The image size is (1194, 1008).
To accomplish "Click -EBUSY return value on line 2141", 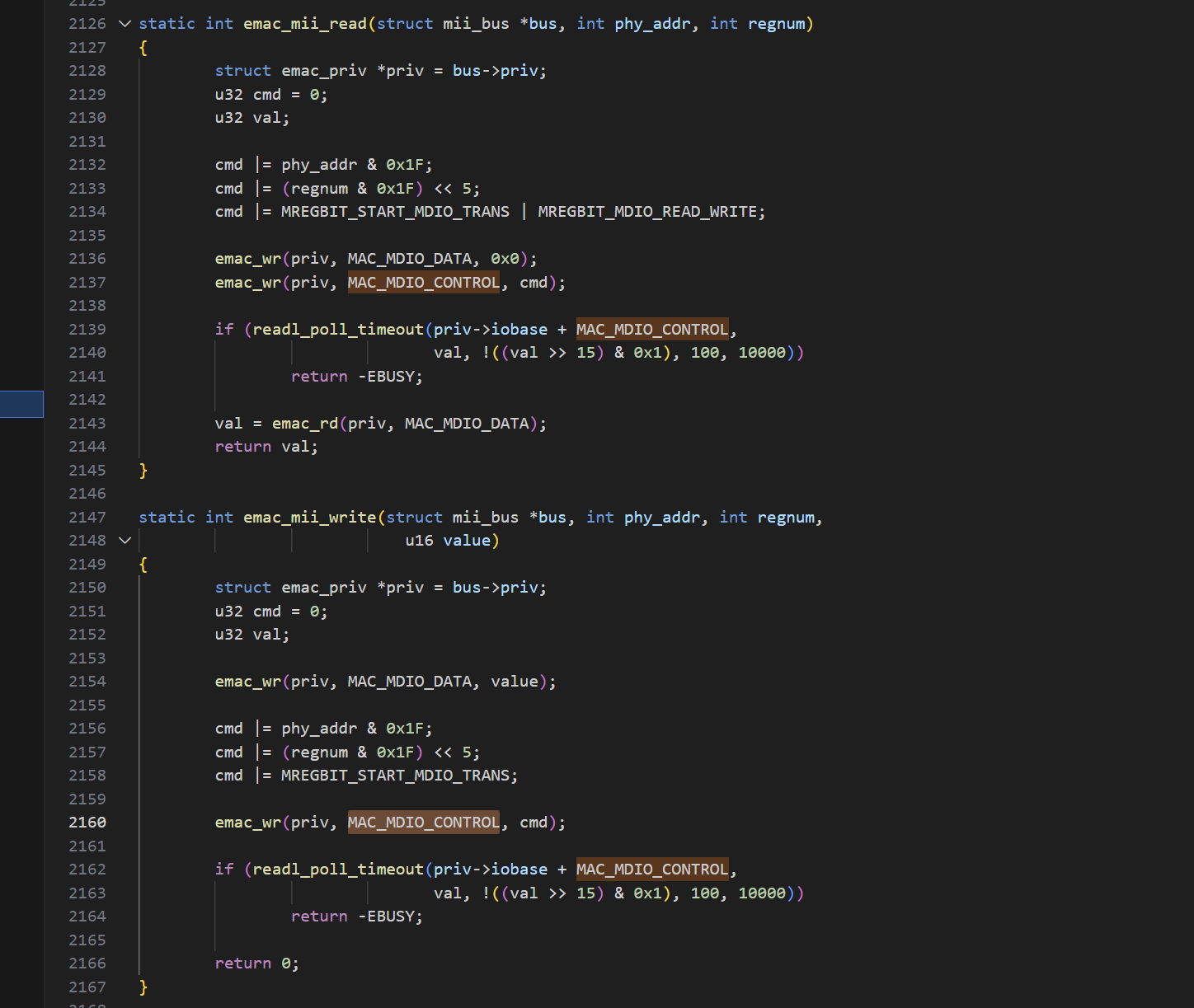I will pyautogui.click(x=390, y=377).
